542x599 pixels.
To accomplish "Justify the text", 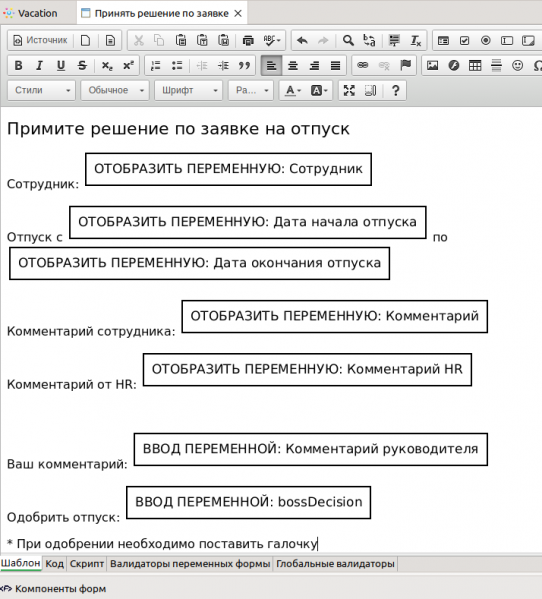I will coord(336,65).
